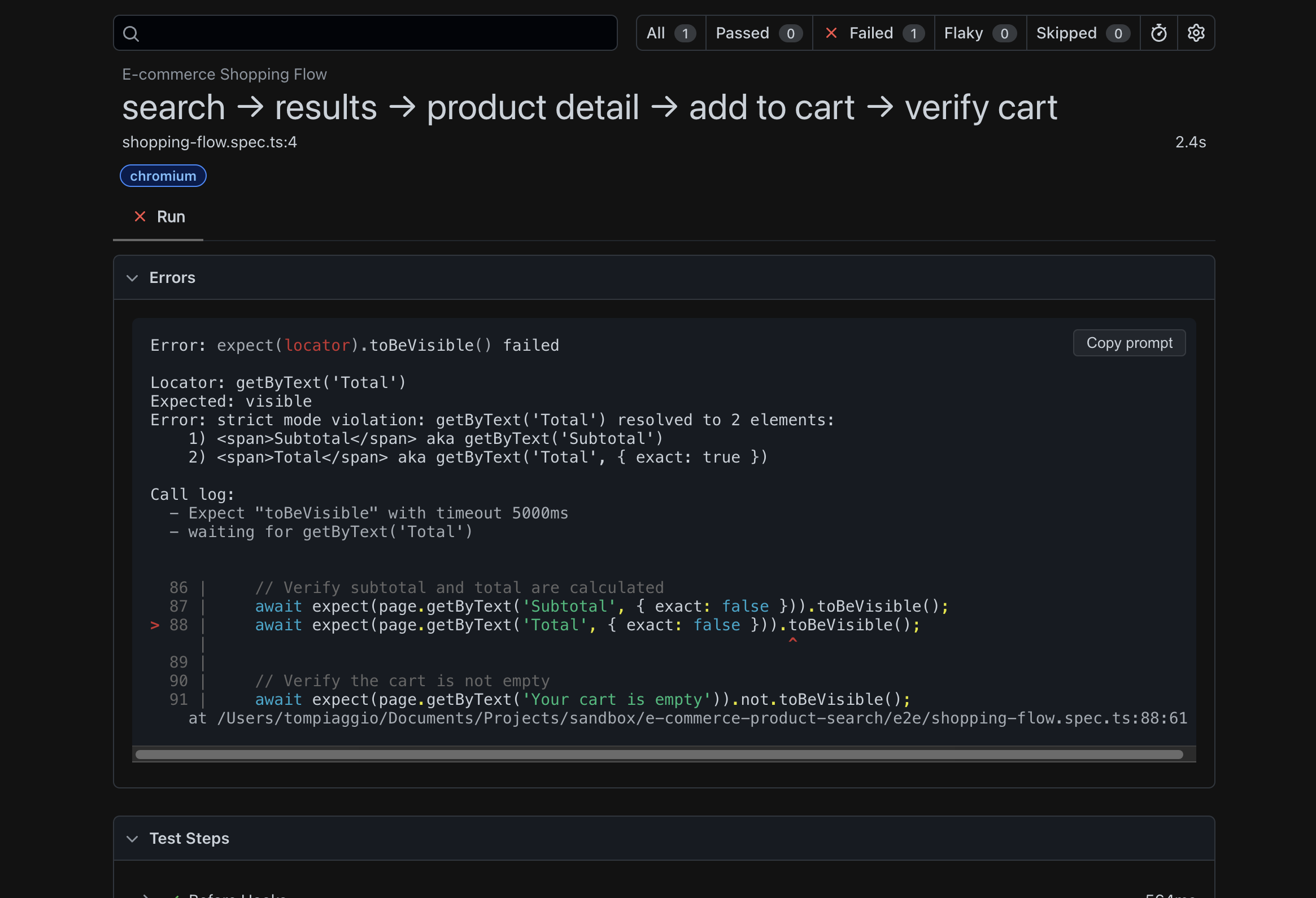Click the Copy prompt button
The width and height of the screenshot is (1316, 898).
[x=1128, y=343]
